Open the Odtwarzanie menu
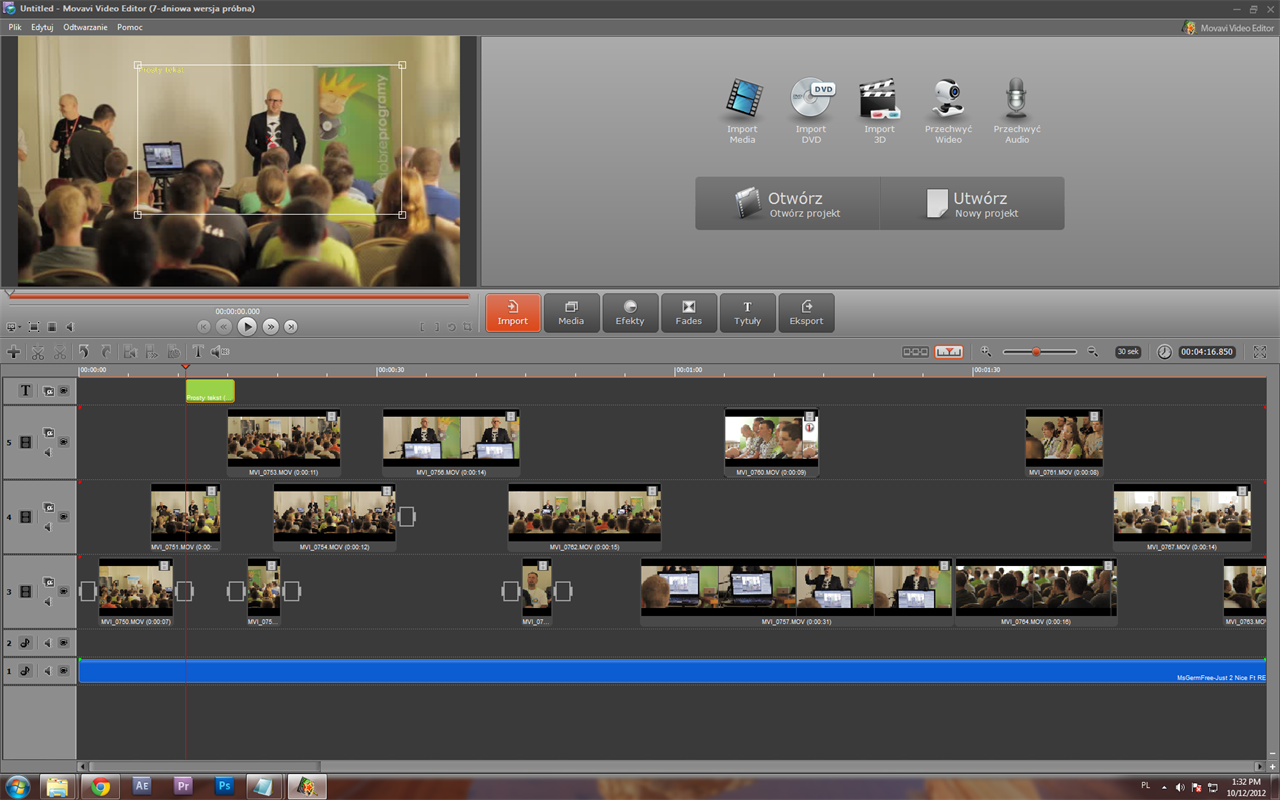Image resolution: width=1280 pixels, height=800 pixels. [x=85, y=27]
